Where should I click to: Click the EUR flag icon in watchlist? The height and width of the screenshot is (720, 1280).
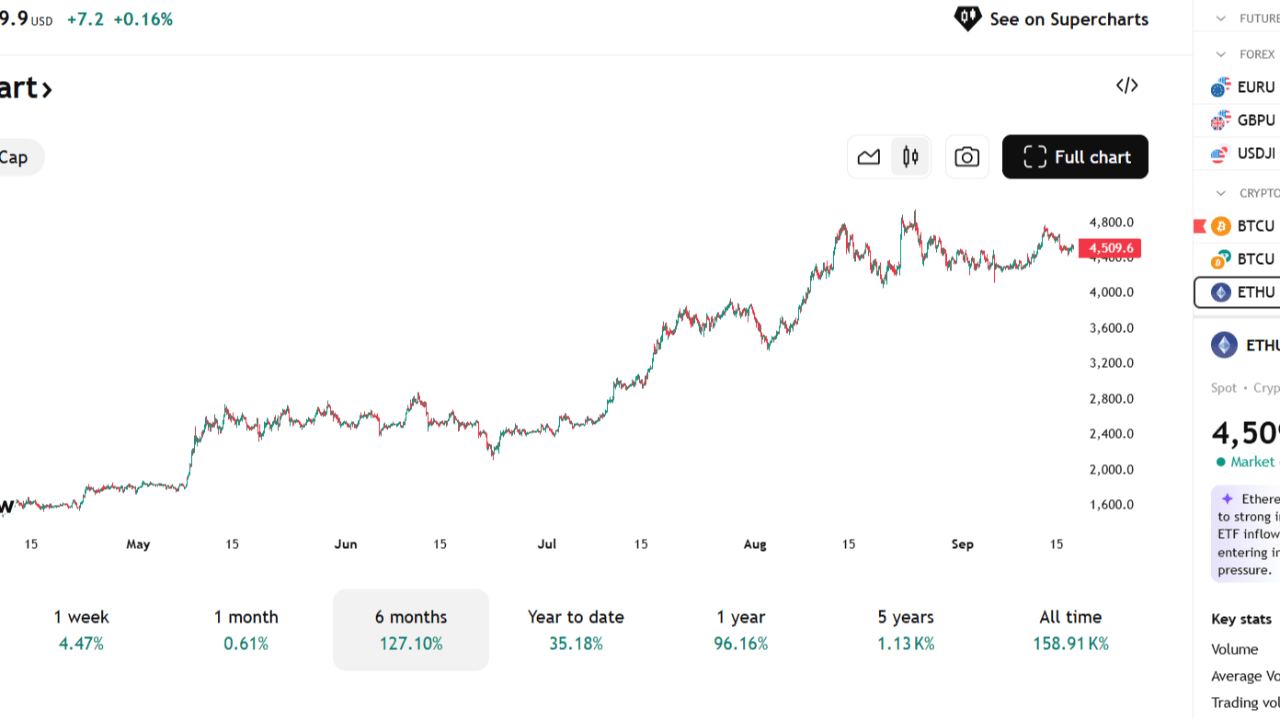1220,87
